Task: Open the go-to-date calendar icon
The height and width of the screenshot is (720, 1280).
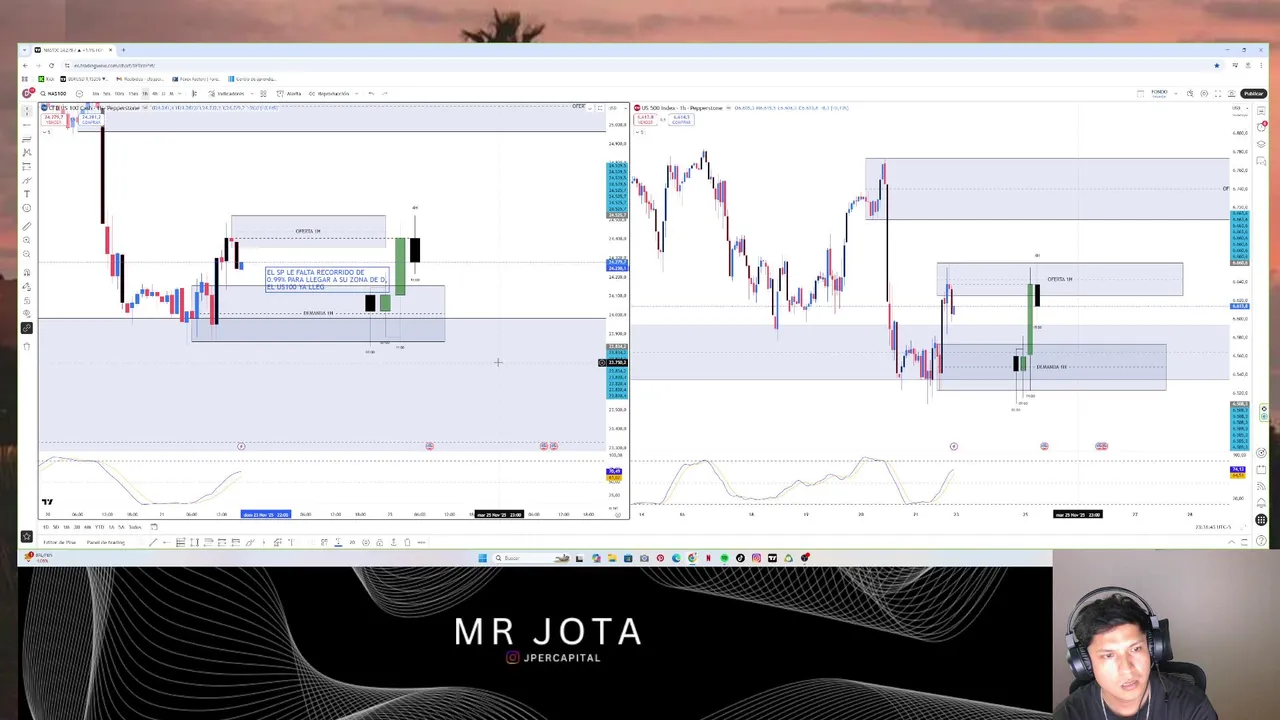Action: [153, 527]
